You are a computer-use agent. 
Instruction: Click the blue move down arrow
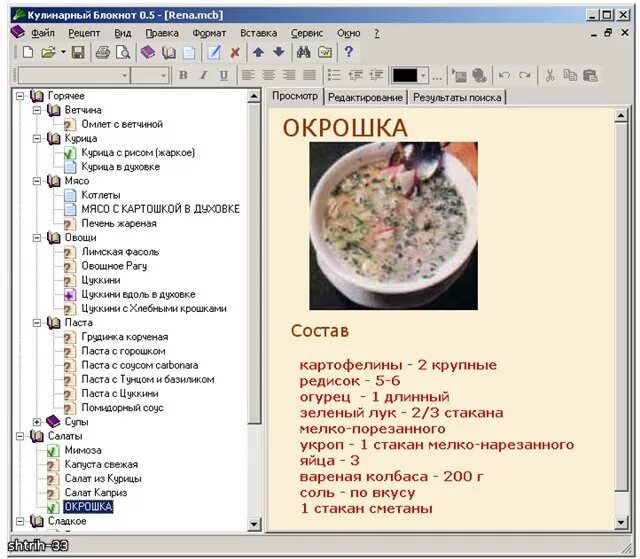point(278,52)
